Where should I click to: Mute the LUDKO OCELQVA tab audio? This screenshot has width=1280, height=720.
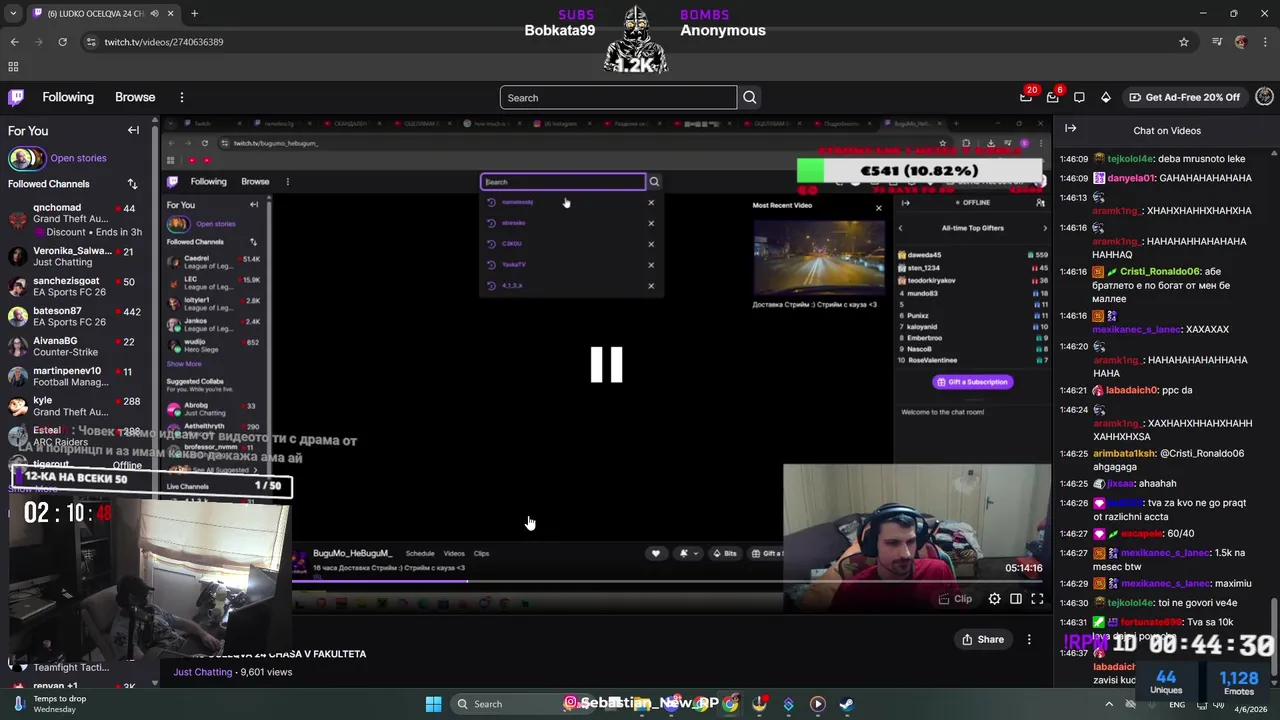153,14
